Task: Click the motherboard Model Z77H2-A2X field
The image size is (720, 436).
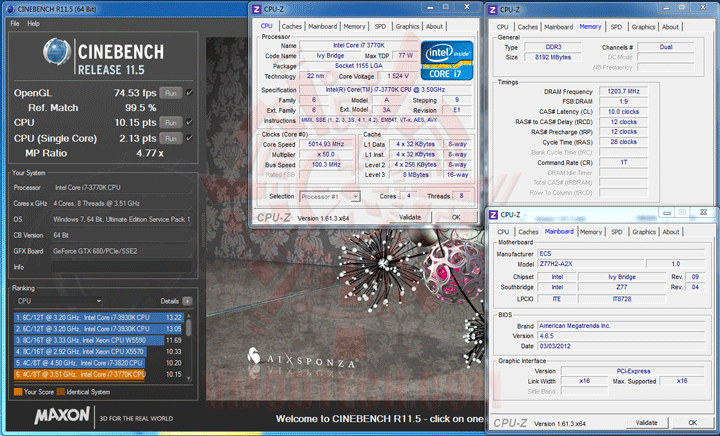Action: [591, 264]
